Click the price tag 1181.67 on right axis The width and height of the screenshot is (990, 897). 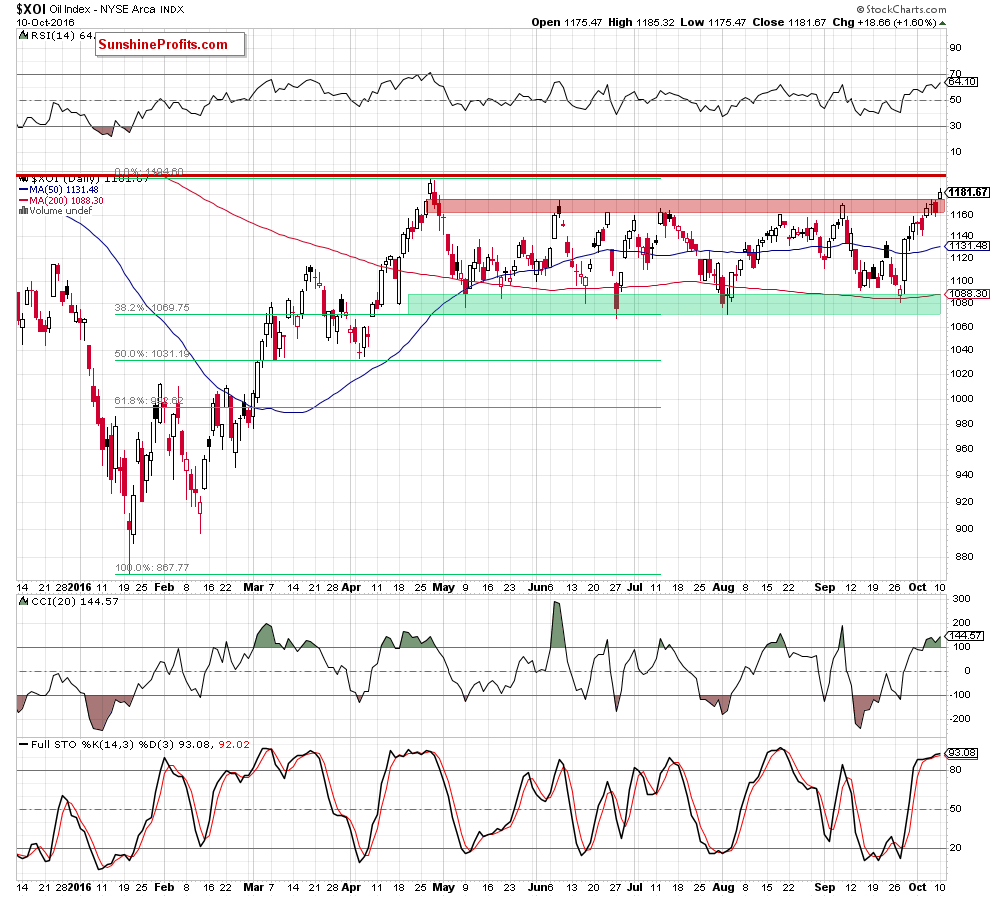(x=967, y=192)
